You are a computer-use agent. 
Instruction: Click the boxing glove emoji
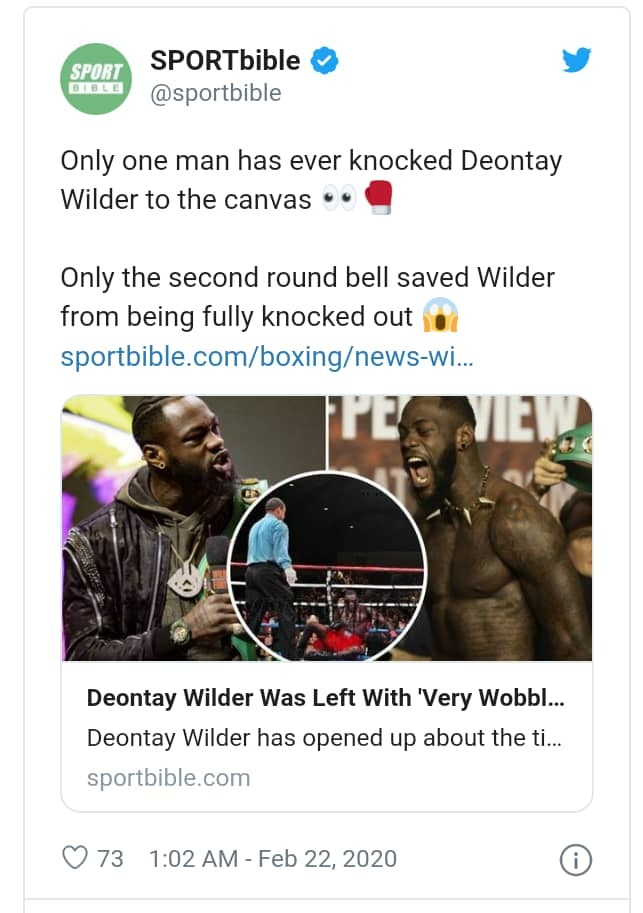(x=379, y=197)
